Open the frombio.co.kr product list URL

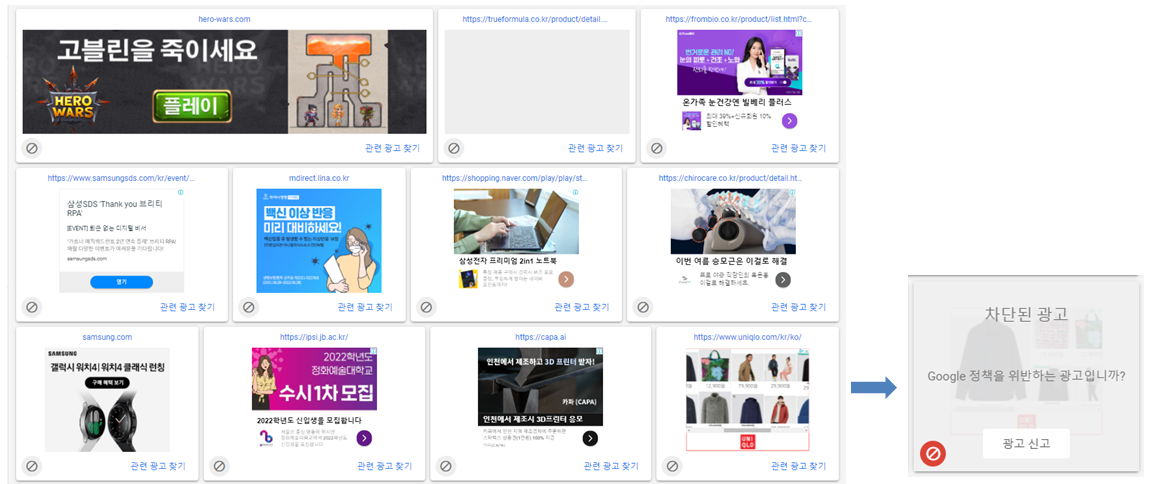(738, 19)
